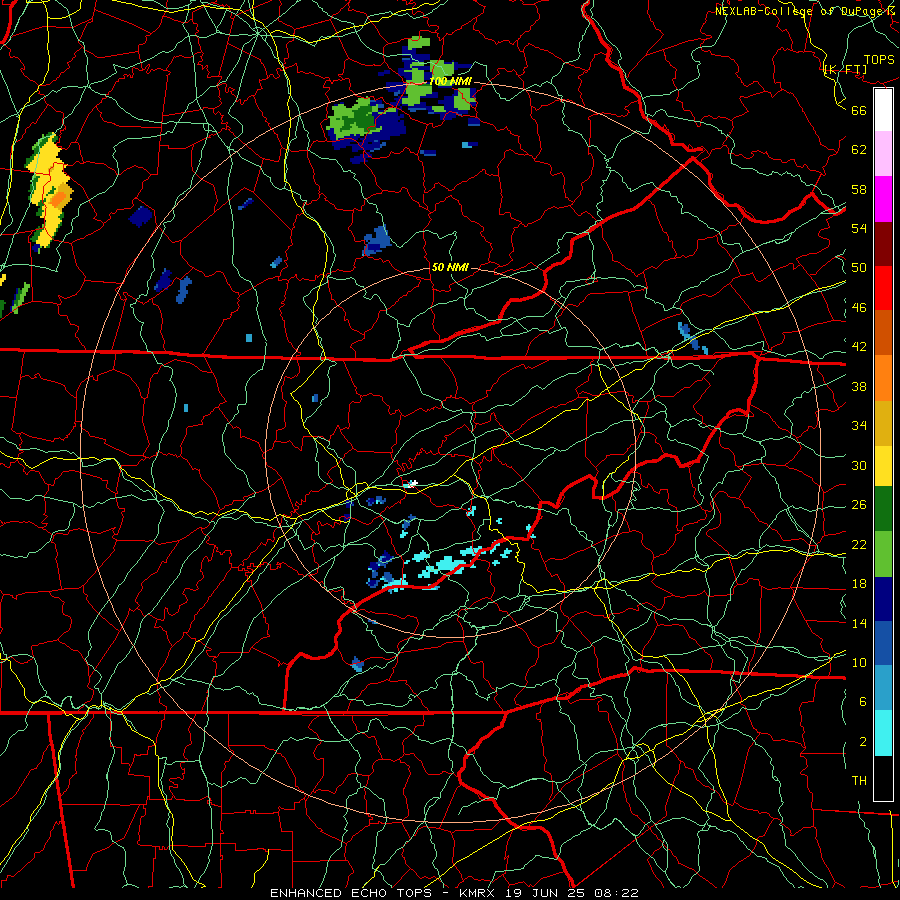Image resolution: width=900 pixels, height=900 pixels.
Task: Click the "34" scale value
Action: pyautogui.click(x=859, y=426)
